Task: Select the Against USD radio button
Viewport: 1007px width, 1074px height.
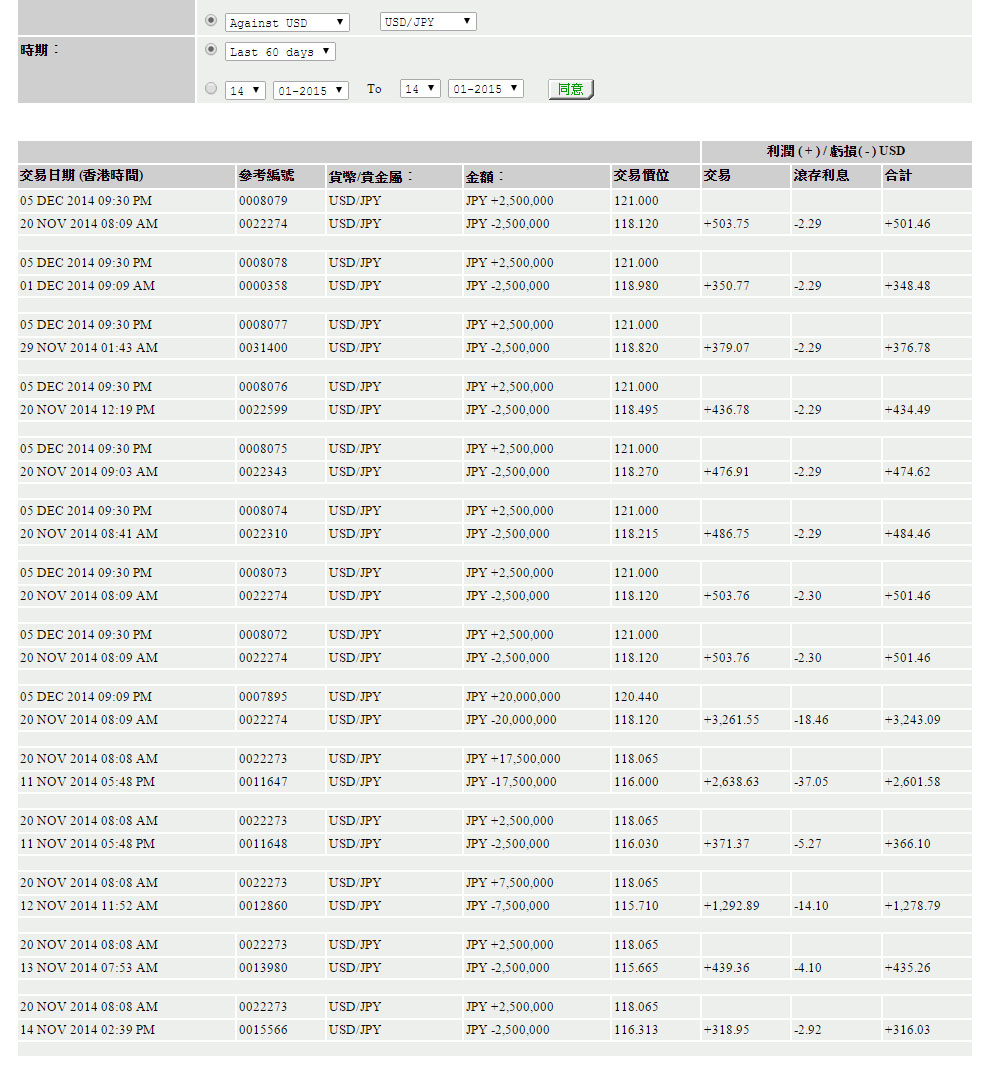Action: [210, 21]
